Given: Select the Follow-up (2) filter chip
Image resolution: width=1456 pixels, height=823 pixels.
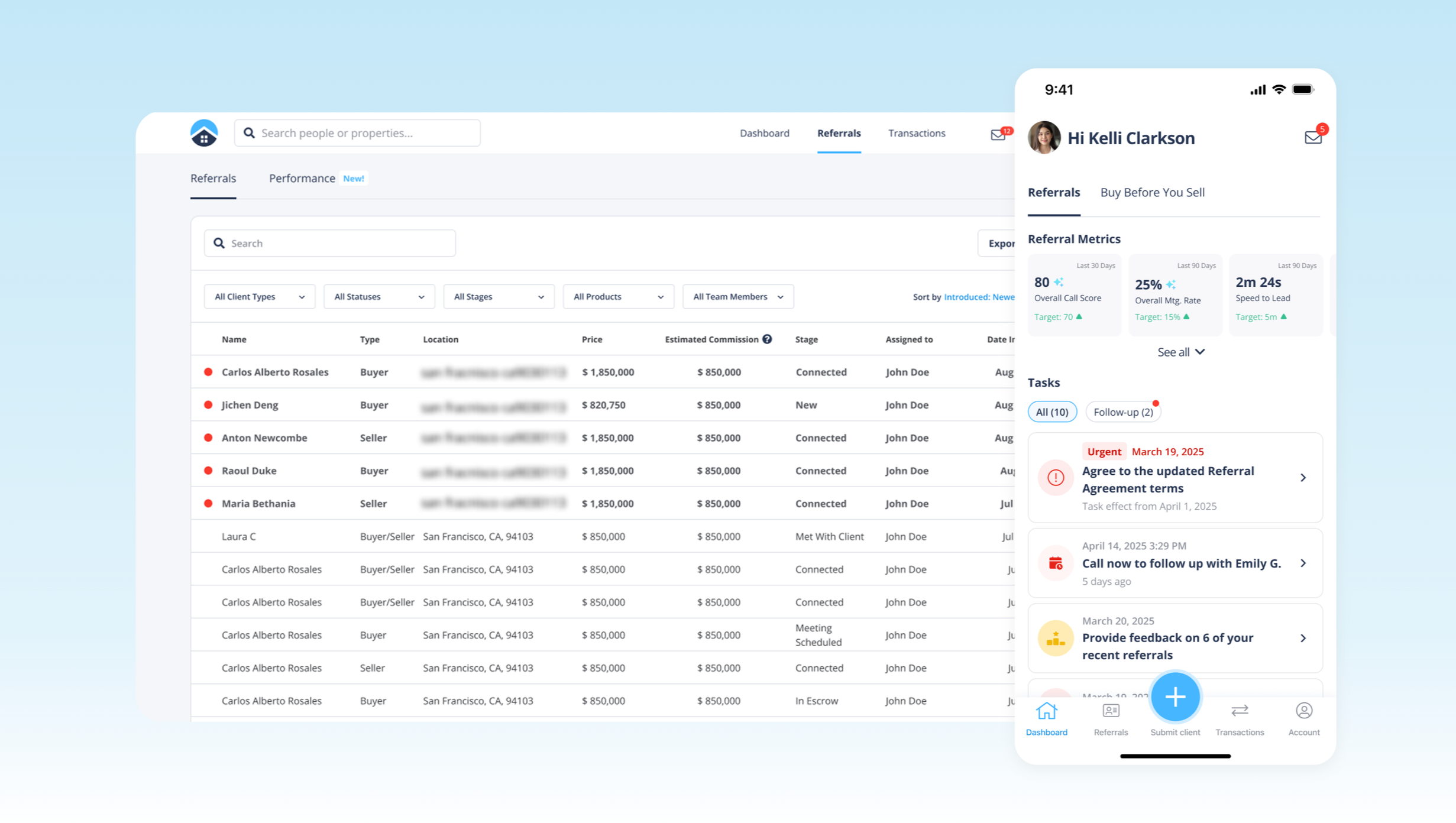Looking at the screenshot, I should click(1123, 412).
